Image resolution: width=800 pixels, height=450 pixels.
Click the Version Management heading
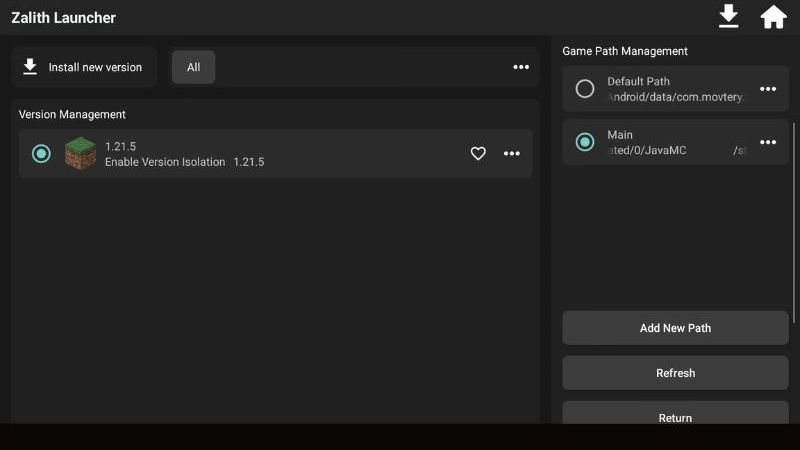[72, 114]
